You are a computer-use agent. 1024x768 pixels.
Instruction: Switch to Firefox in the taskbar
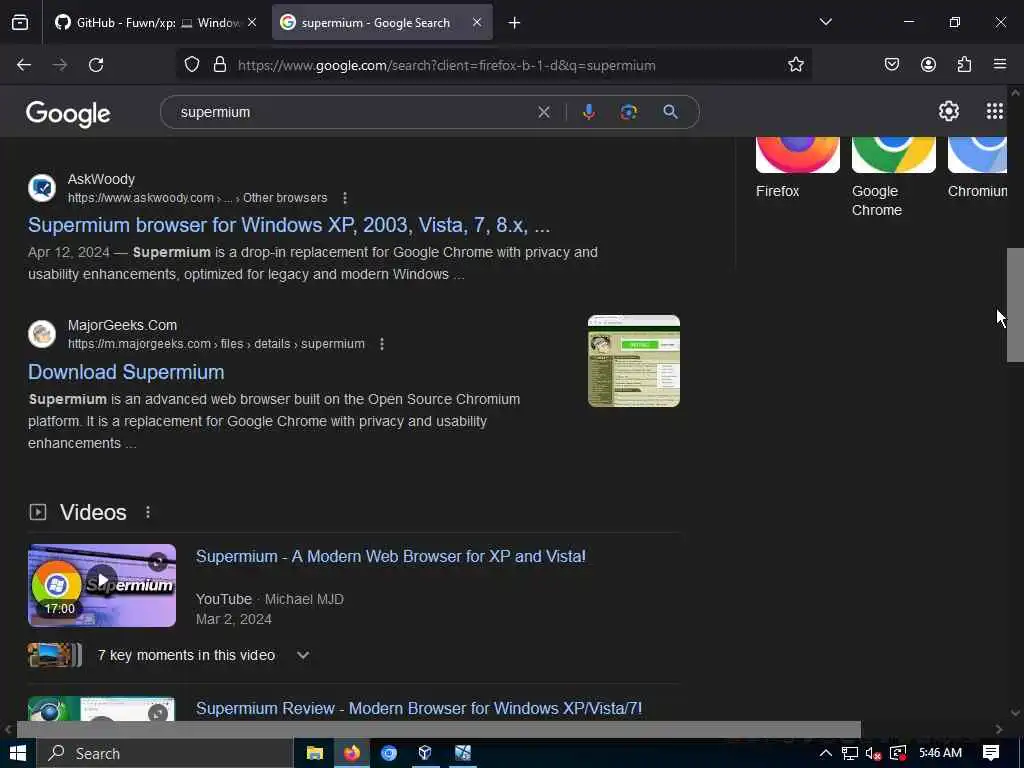(x=352, y=753)
